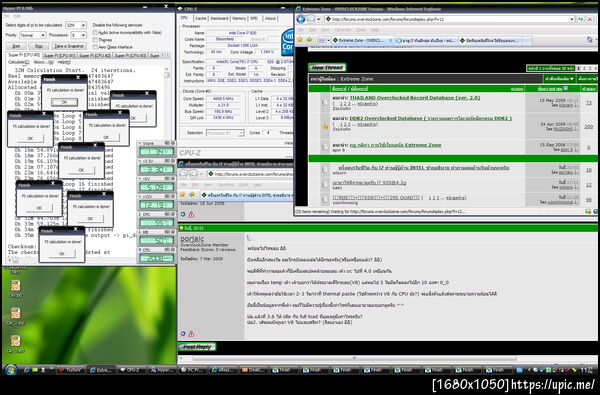This screenshot has height=395, width=600.
Task: Click the New Thread button
Action: 327,68
